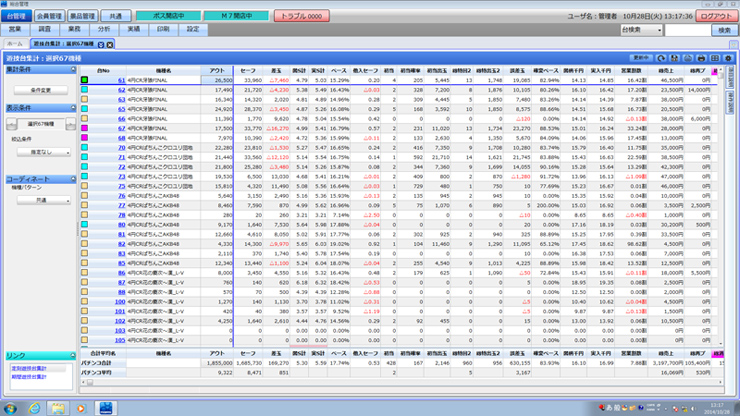Image resolution: width=740 pixels, height=416 pixels.
Task: Click the トラブル 0000 alert button
Action: (302, 16)
